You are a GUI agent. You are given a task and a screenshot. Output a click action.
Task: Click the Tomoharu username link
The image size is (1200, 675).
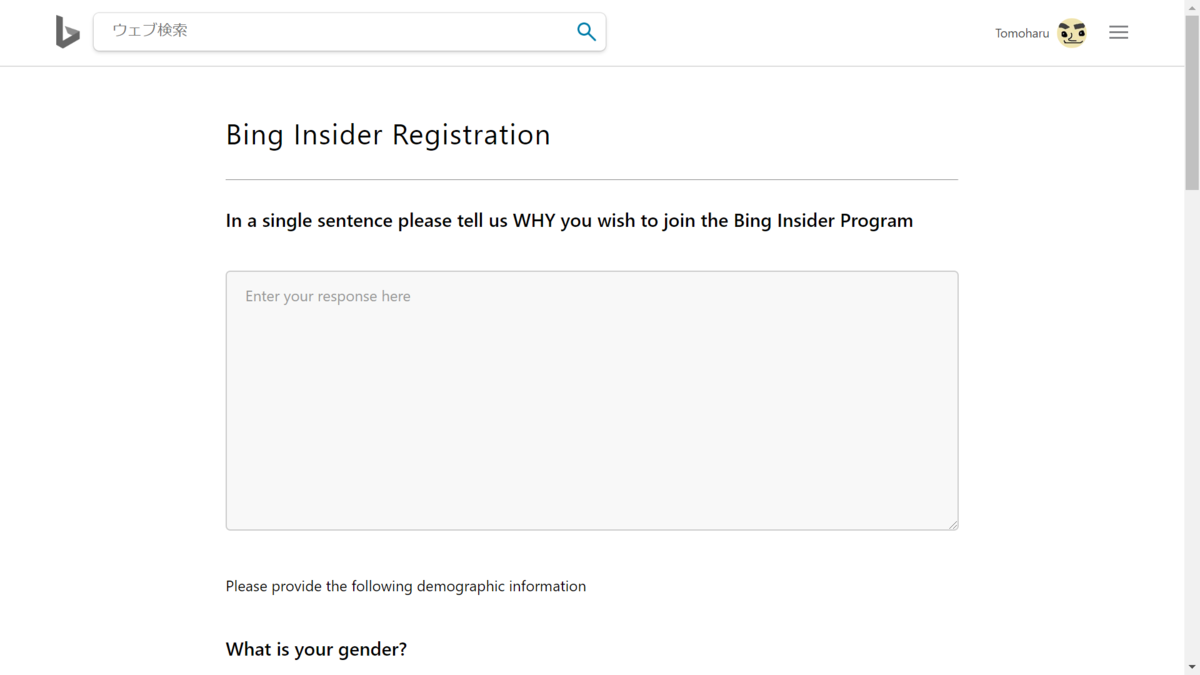point(1021,34)
